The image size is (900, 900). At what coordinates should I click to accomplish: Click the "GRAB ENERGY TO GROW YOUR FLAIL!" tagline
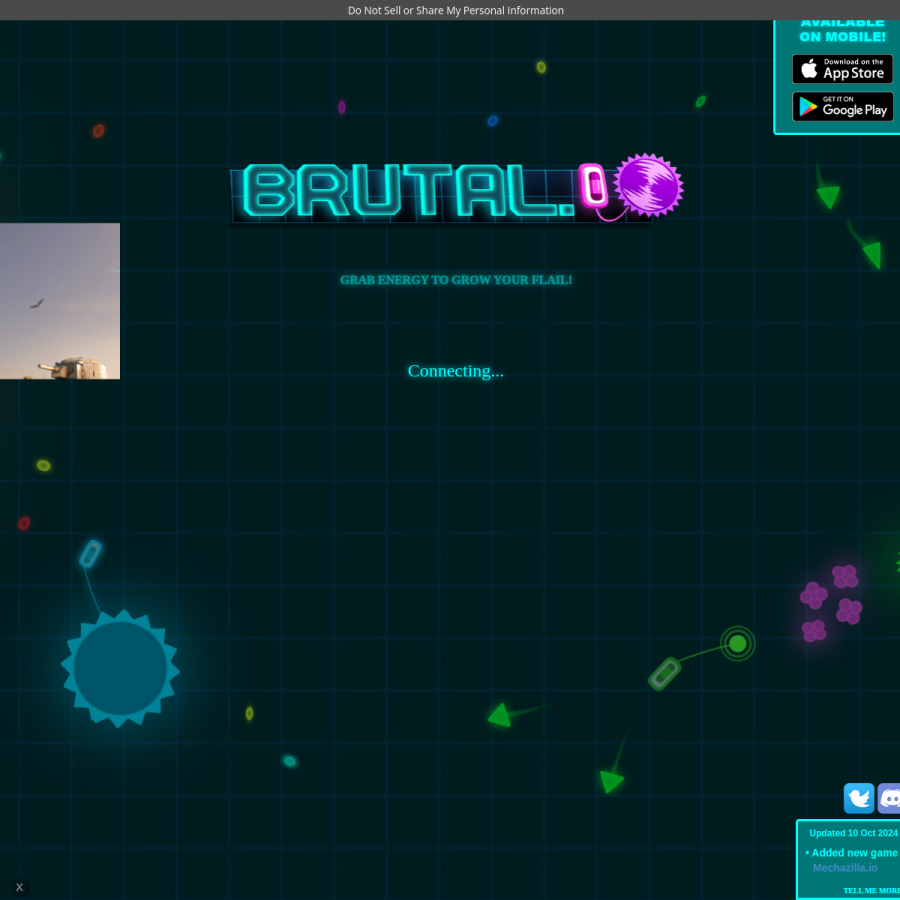click(456, 280)
